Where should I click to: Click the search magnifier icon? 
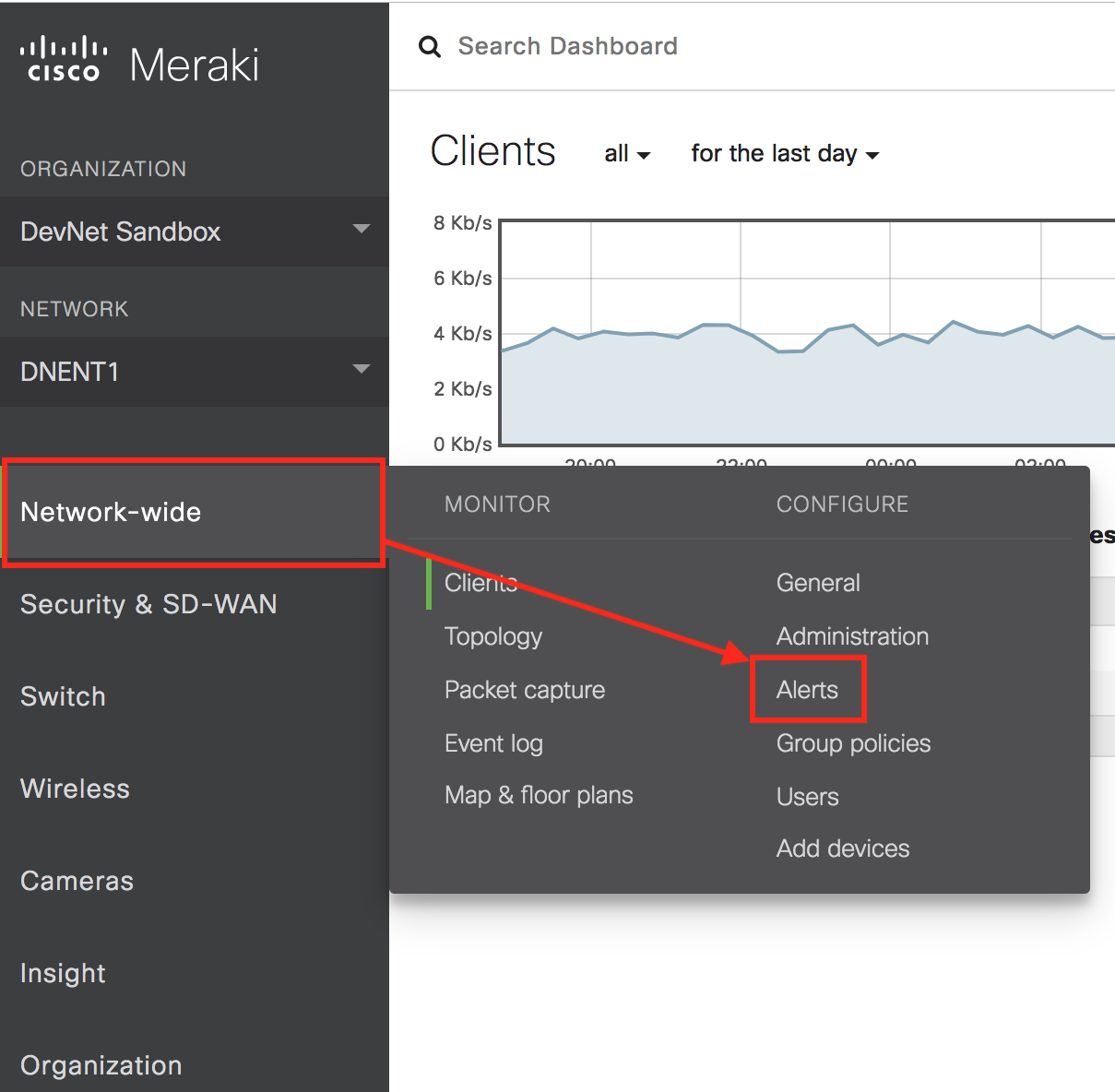(x=430, y=47)
